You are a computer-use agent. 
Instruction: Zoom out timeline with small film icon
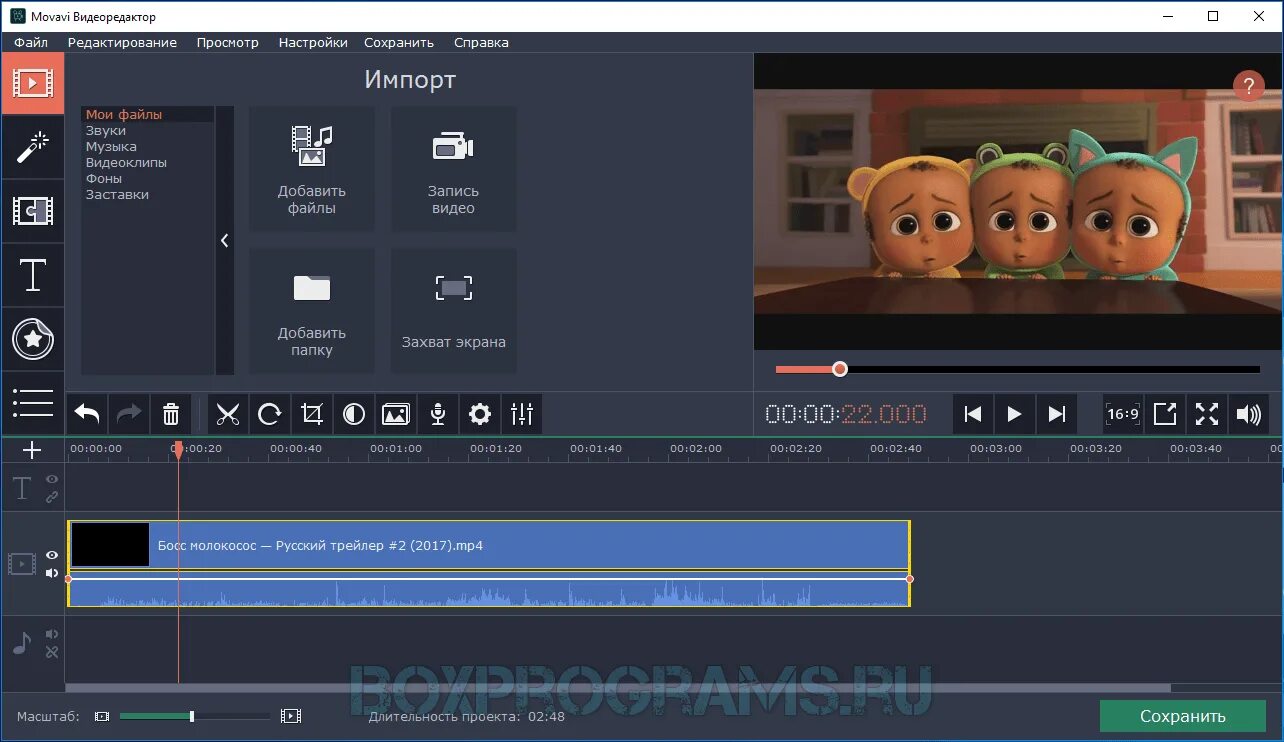point(102,716)
